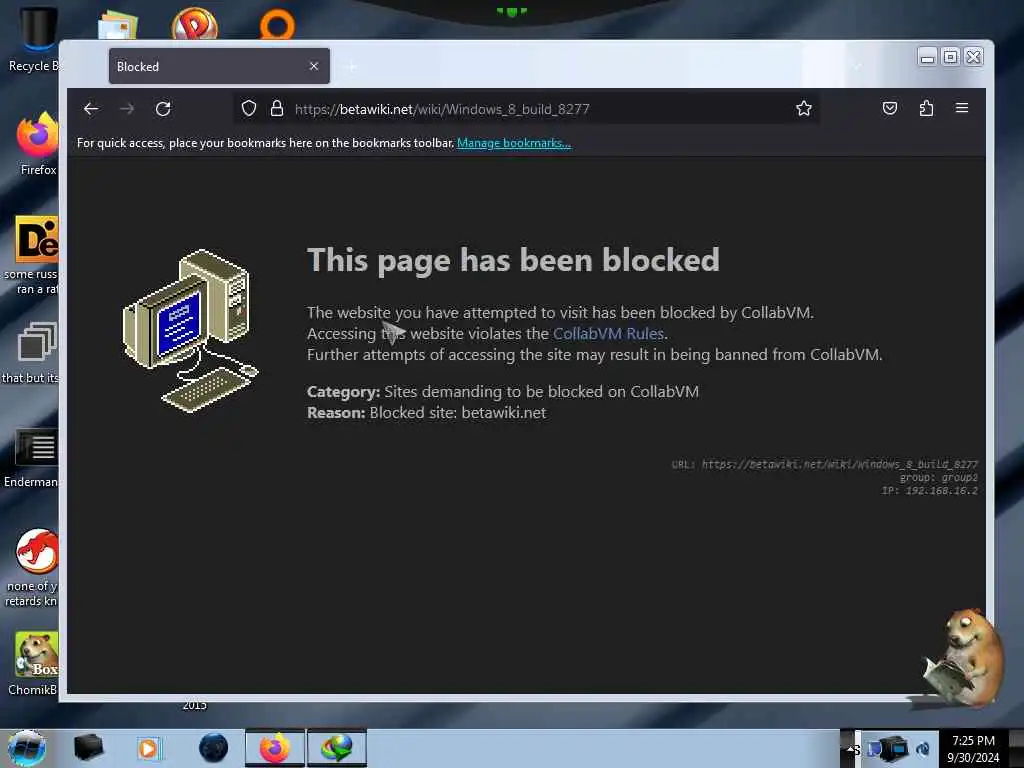The height and width of the screenshot is (768, 1024).
Task: Open the black box taskbar icon
Action: (x=88, y=748)
